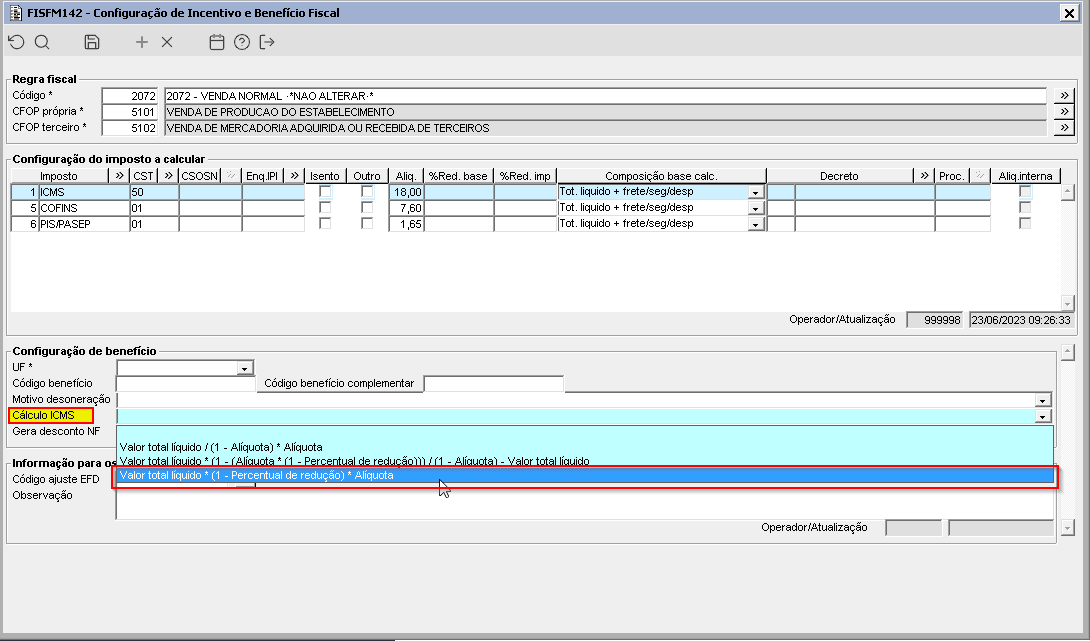This screenshot has width=1090, height=641.
Task: Toggle Aliq.interna checkbox for PIS/PASEP row
Action: tap(1025, 224)
